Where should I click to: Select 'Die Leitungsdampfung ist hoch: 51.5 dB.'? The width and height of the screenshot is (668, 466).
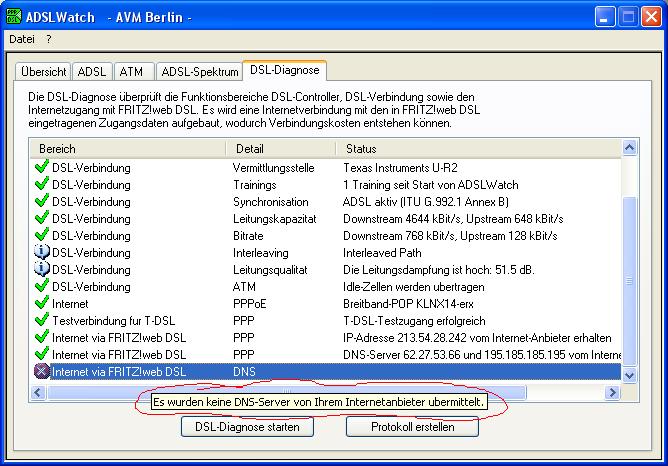[439, 270]
